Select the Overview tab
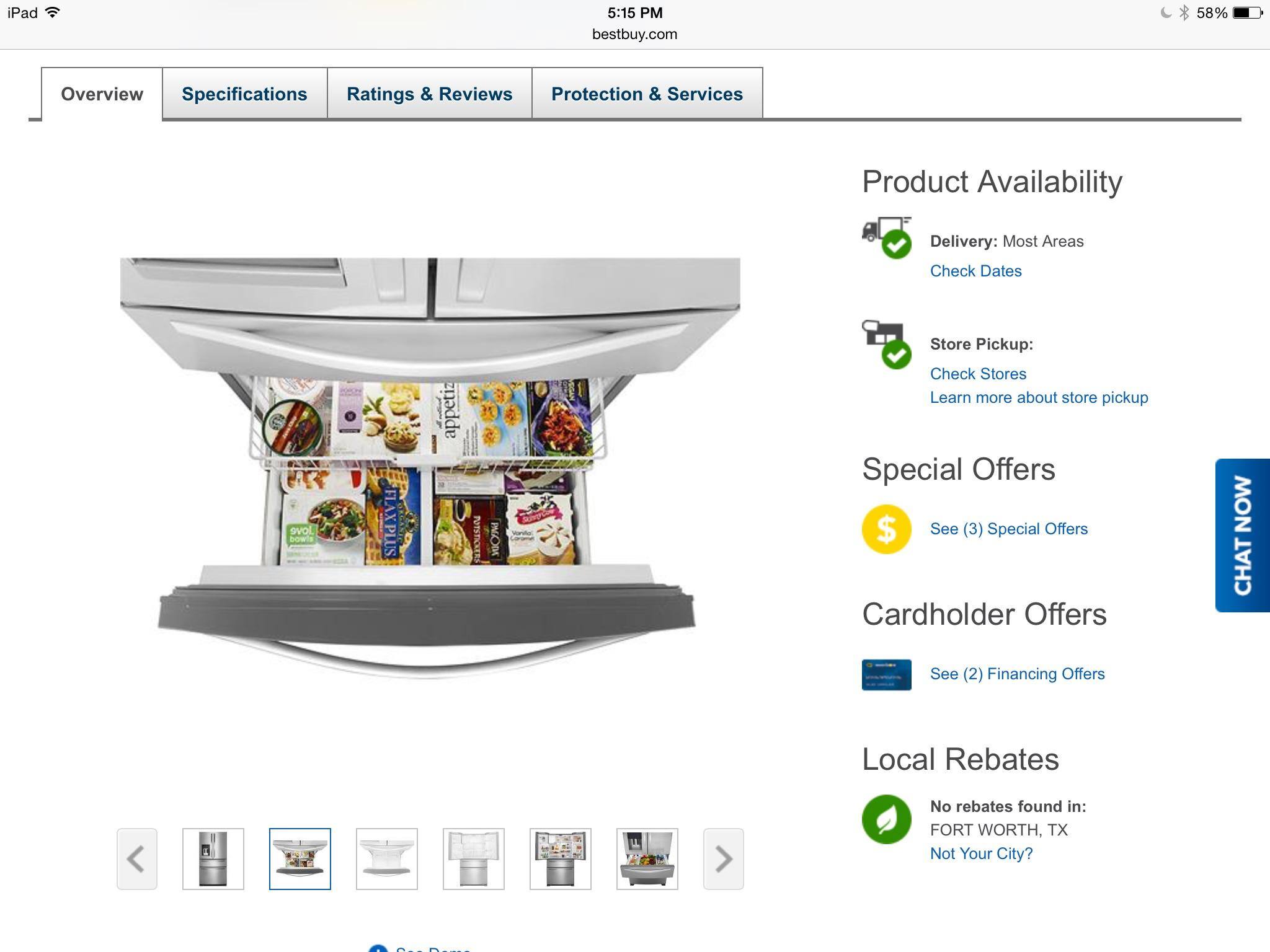The width and height of the screenshot is (1270, 952). click(x=102, y=94)
